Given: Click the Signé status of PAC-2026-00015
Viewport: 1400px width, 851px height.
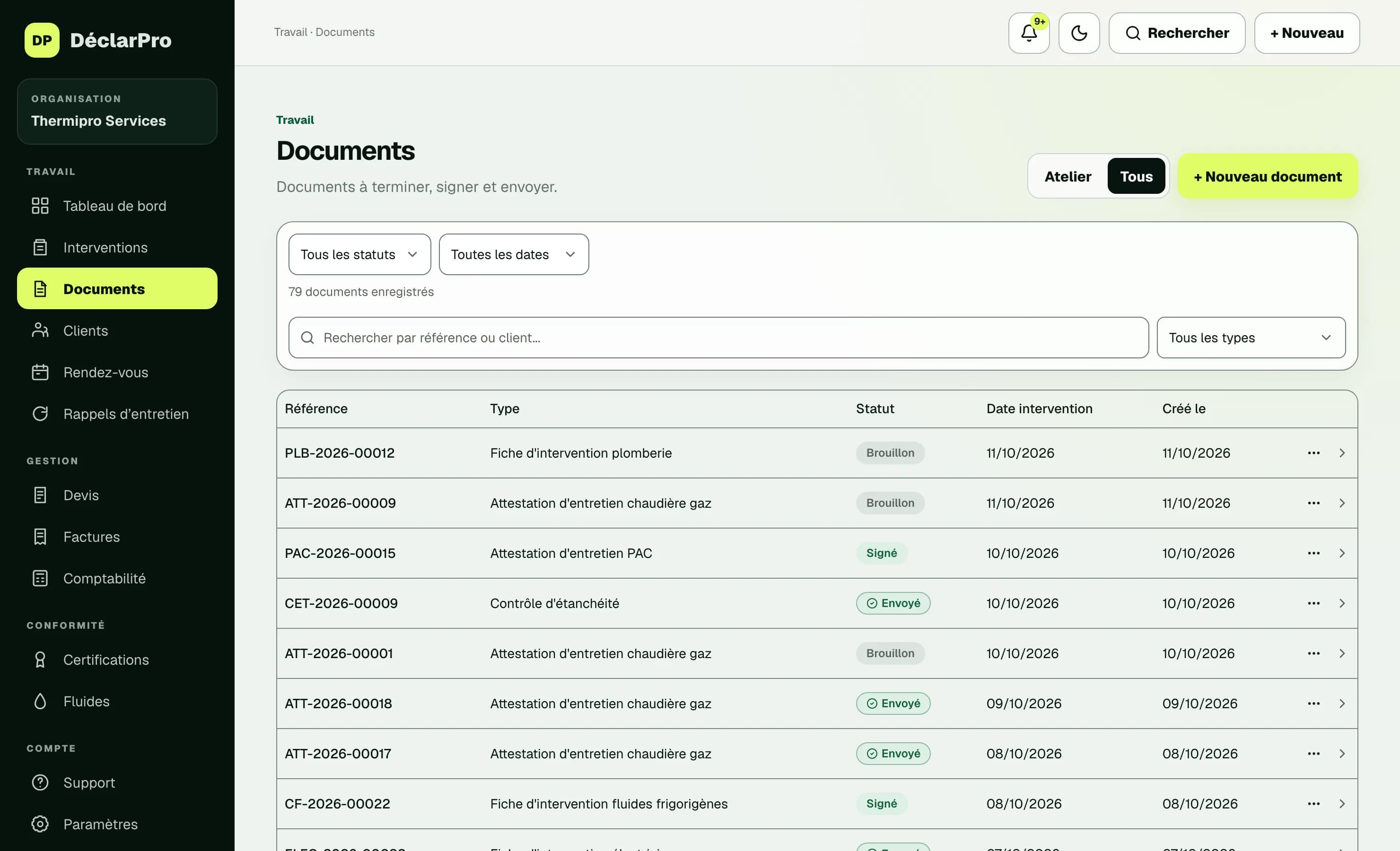Looking at the screenshot, I should click(x=881, y=553).
